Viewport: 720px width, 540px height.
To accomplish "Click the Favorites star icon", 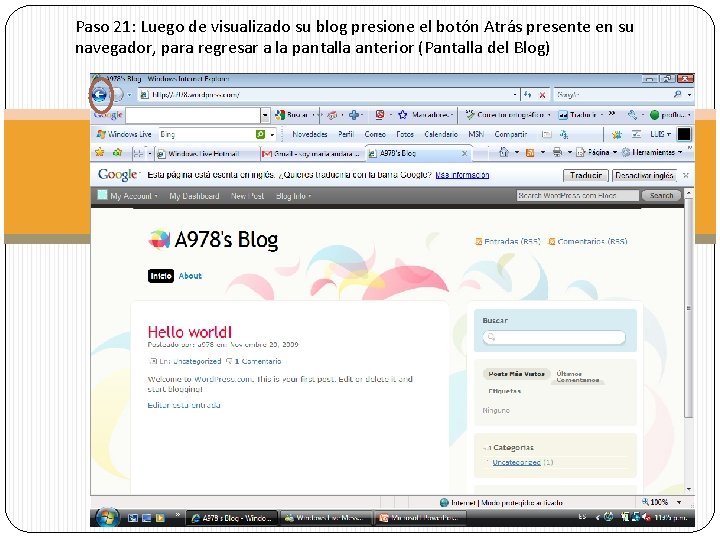I will click(x=99, y=152).
